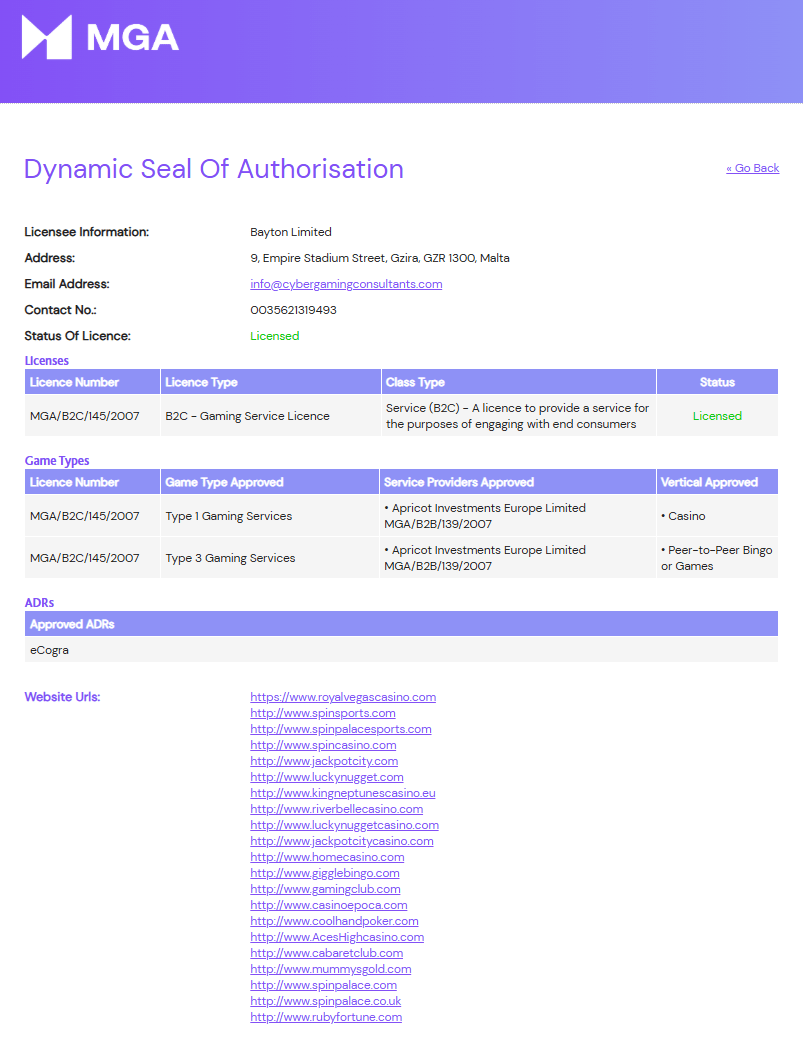Click the Peer-to-Peer Bingo or Games cell
The height and width of the screenshot is (1045, 803).
716,558
